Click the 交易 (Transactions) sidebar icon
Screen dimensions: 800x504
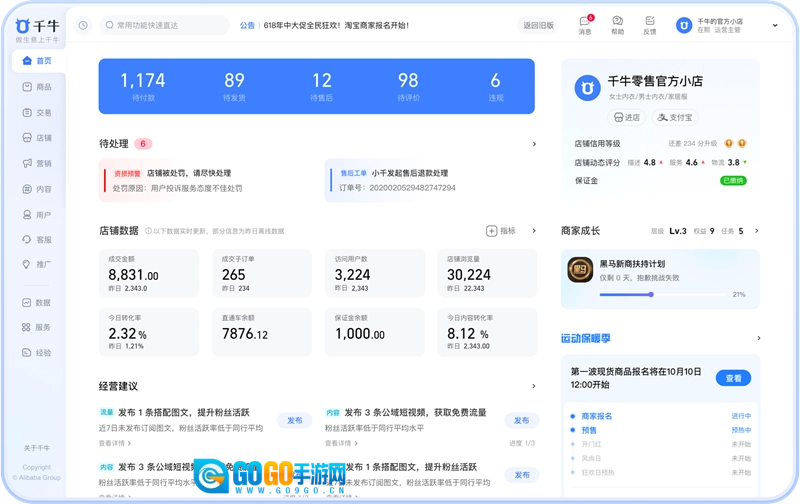(28, 113)
